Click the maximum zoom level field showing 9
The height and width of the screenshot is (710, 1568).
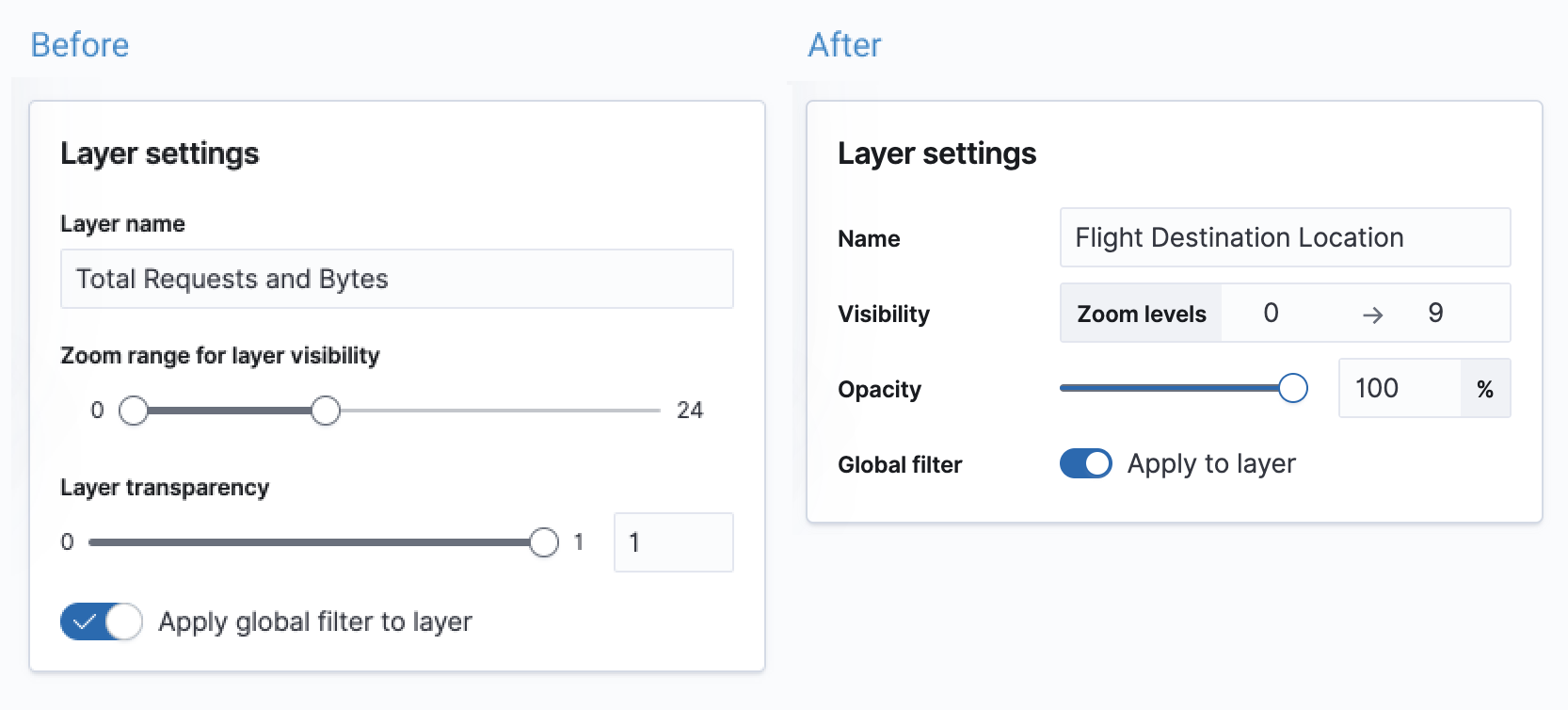(1435, 313)
